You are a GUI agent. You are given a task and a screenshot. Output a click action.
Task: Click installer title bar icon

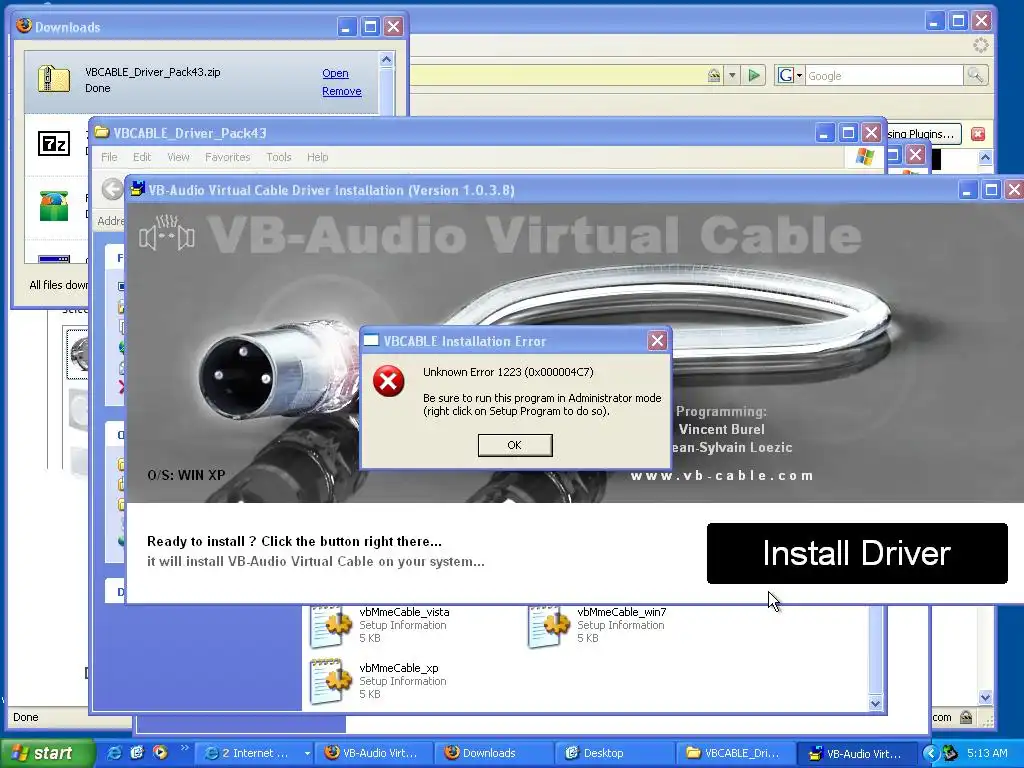coord(136,189)
